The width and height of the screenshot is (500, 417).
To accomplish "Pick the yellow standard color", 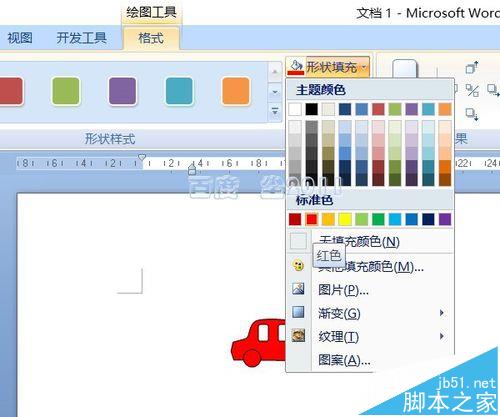I will [x=345, y=219].
